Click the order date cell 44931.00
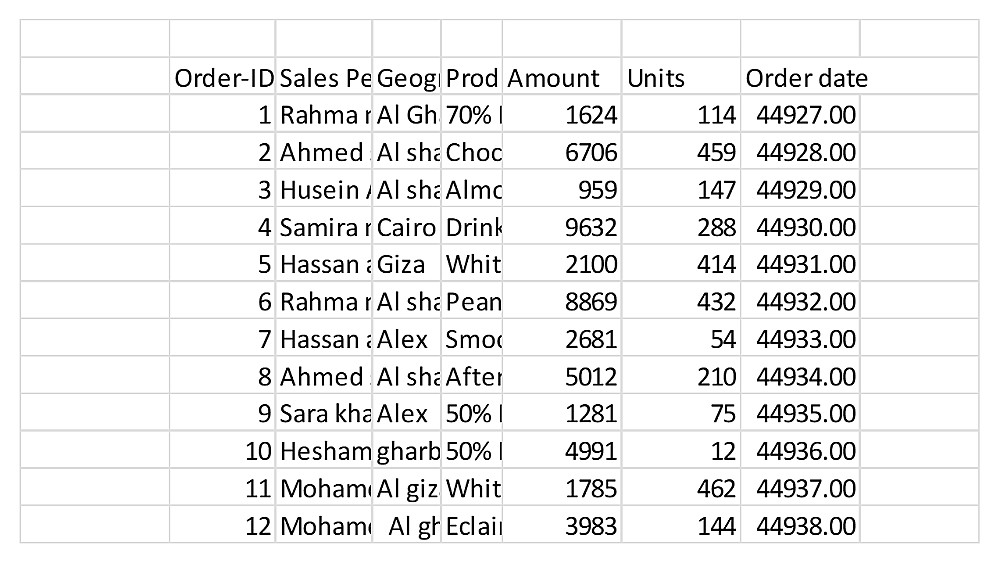This screenshot has height=563, width=1000. point(800,265)
